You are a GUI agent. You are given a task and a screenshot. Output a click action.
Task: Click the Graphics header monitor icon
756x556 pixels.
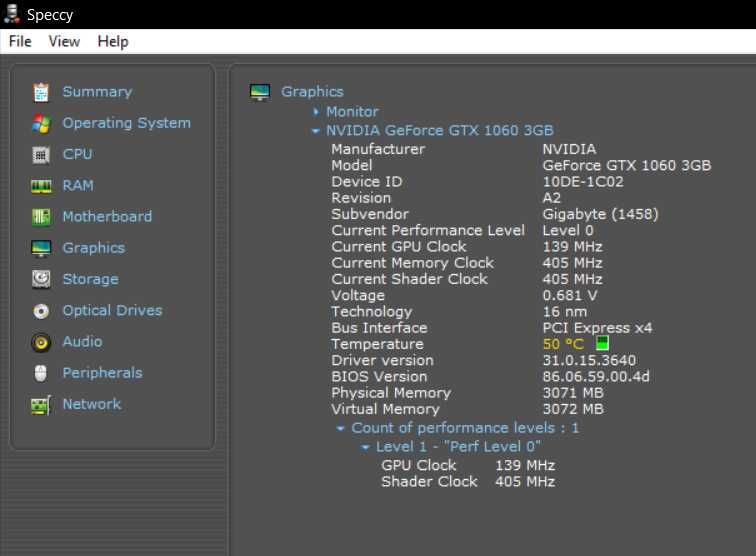(x=260, y=92)
